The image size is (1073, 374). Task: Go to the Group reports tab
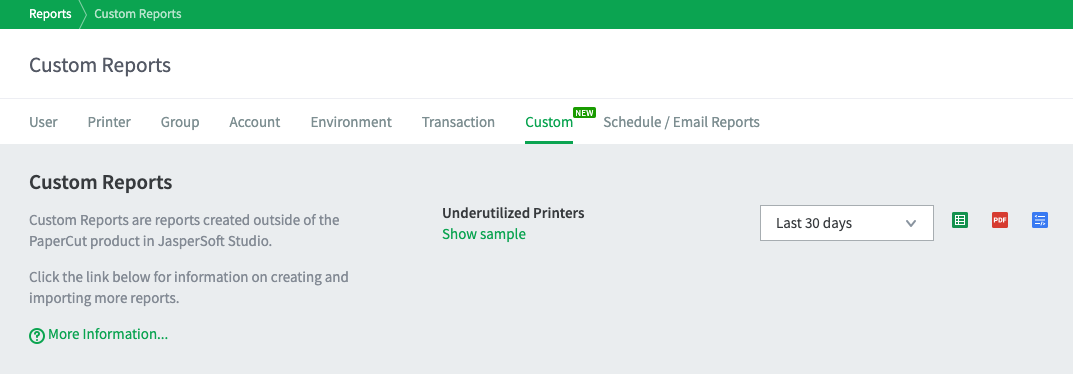(180, 122)
